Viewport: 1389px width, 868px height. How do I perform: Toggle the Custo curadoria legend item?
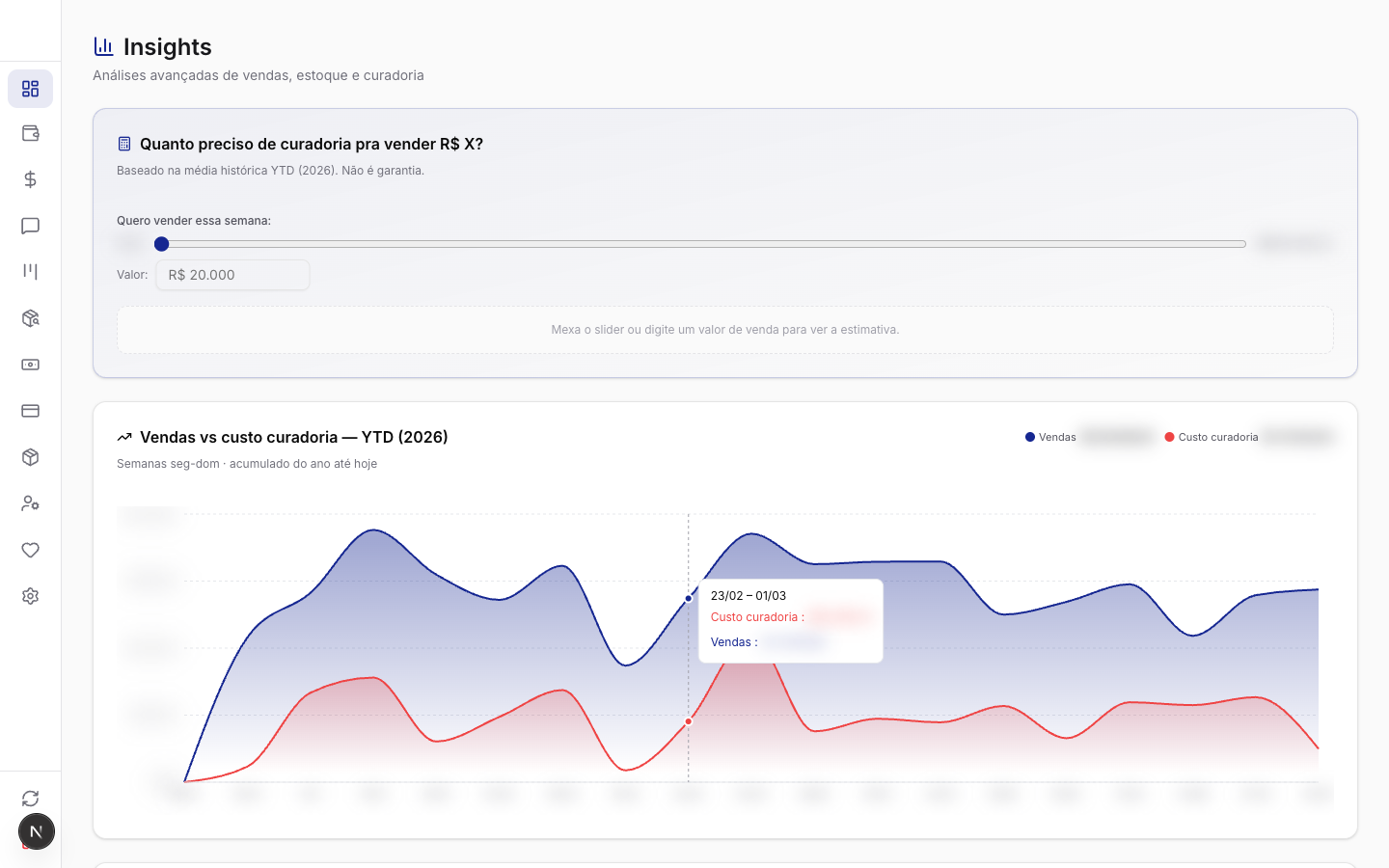pyautogui.click(x=1212, y=437)
